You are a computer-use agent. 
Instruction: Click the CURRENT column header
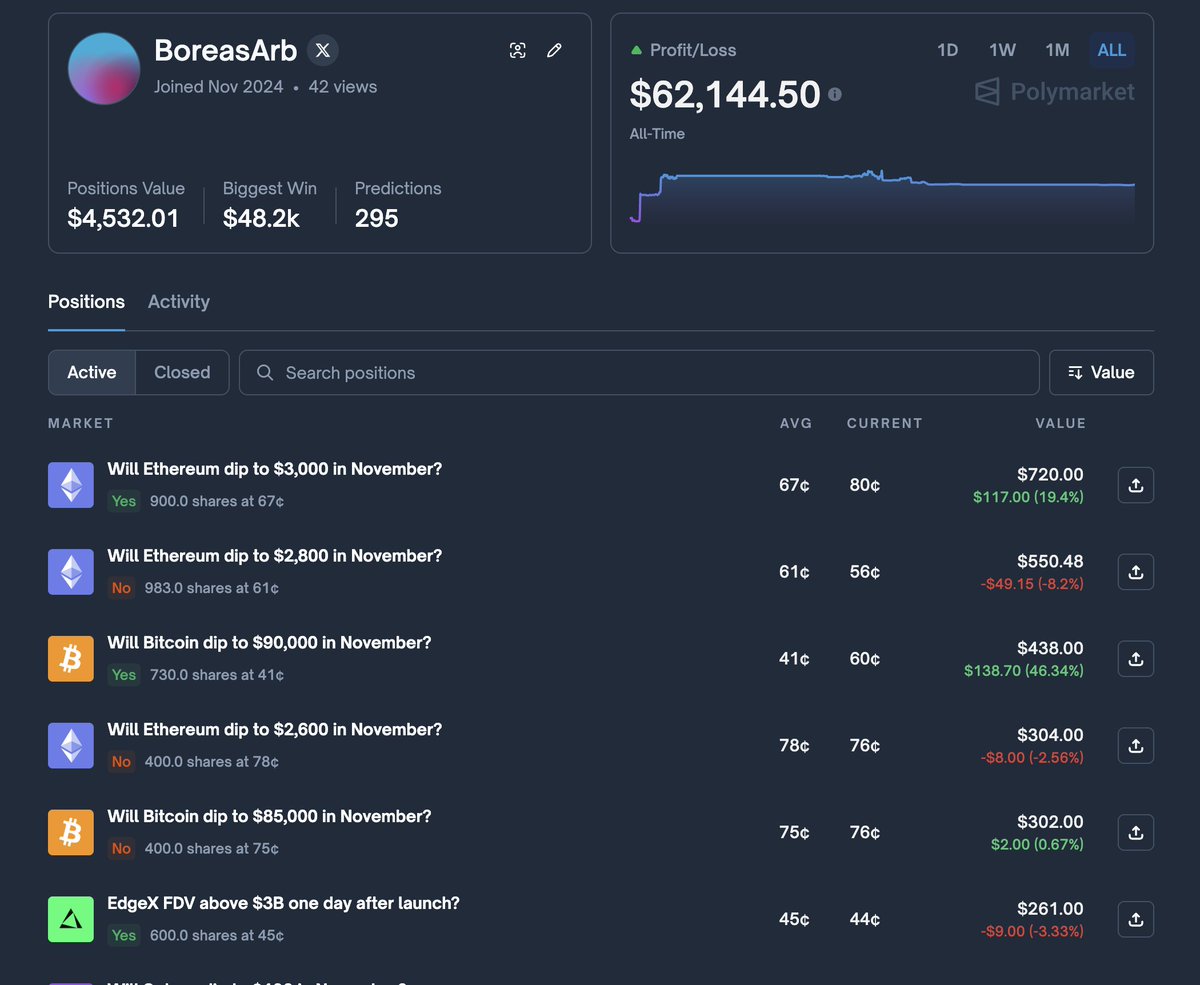(885, 423)
